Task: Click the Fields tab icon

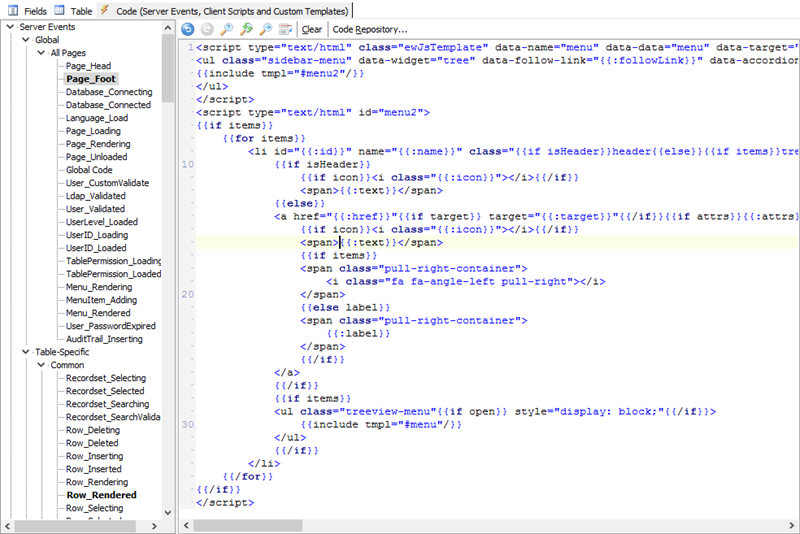Action: point(13,10)
